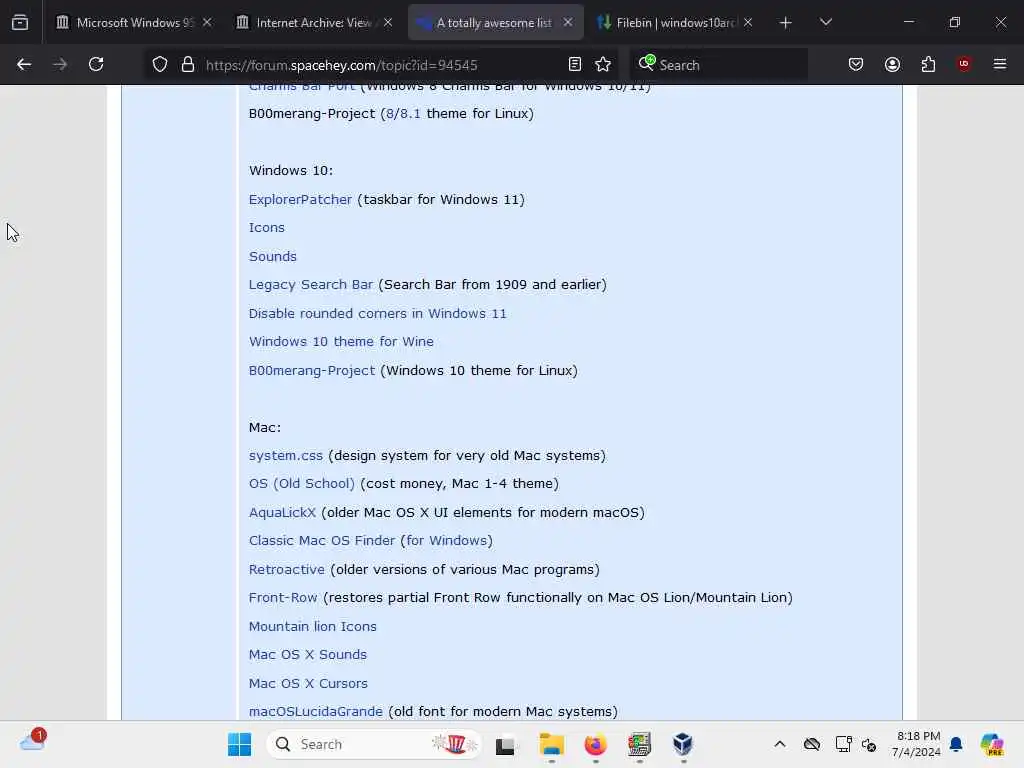Open weather widget on taskbar

[x=33, y=741]
